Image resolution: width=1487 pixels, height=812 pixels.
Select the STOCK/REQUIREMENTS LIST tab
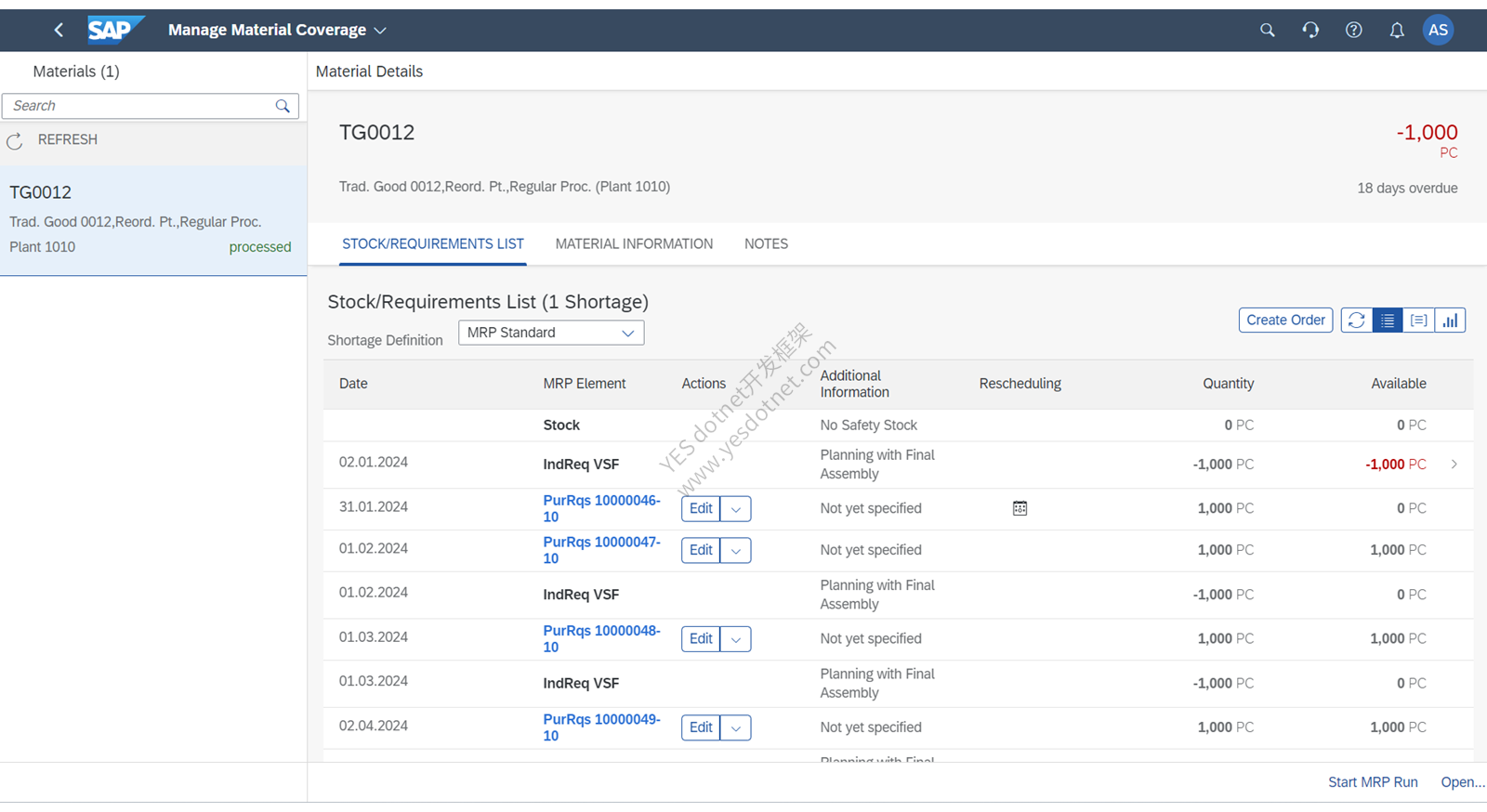tap(433, 243)
